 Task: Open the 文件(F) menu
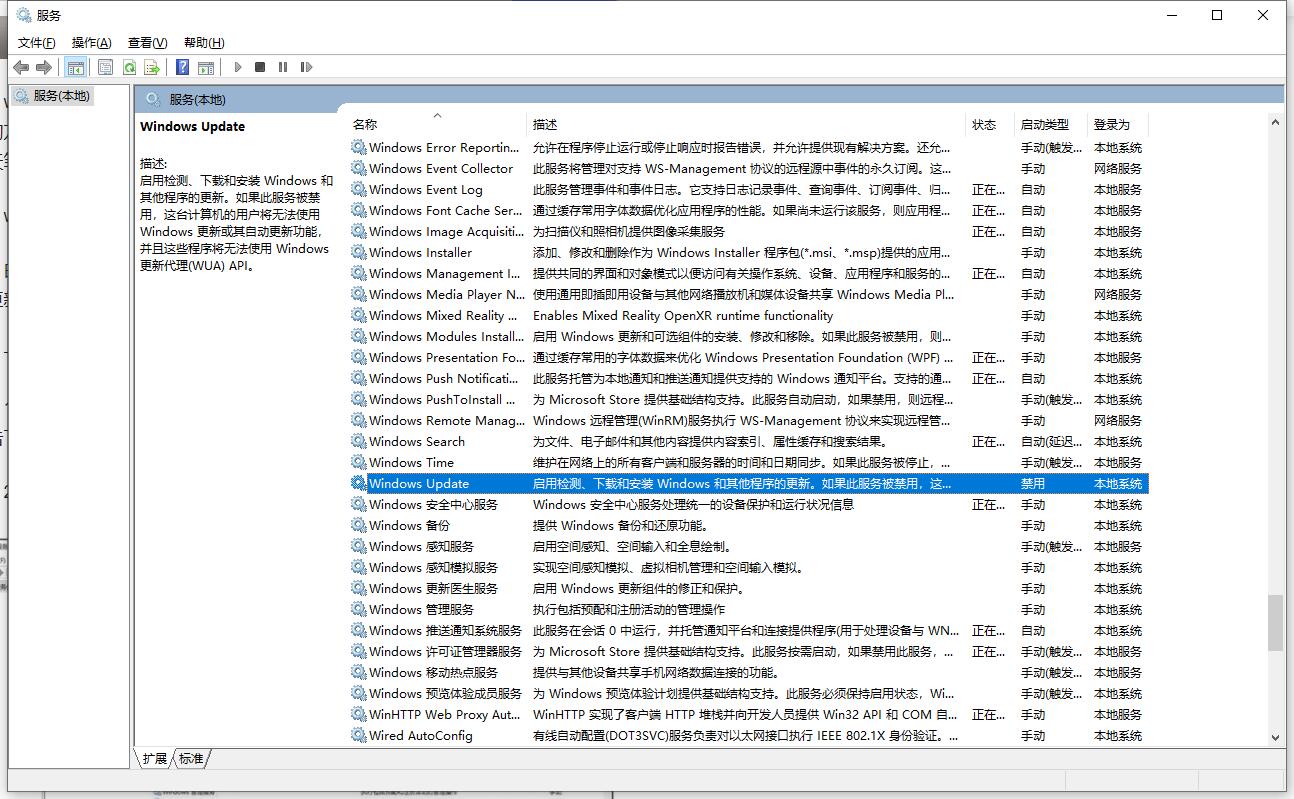click(37, 42)
